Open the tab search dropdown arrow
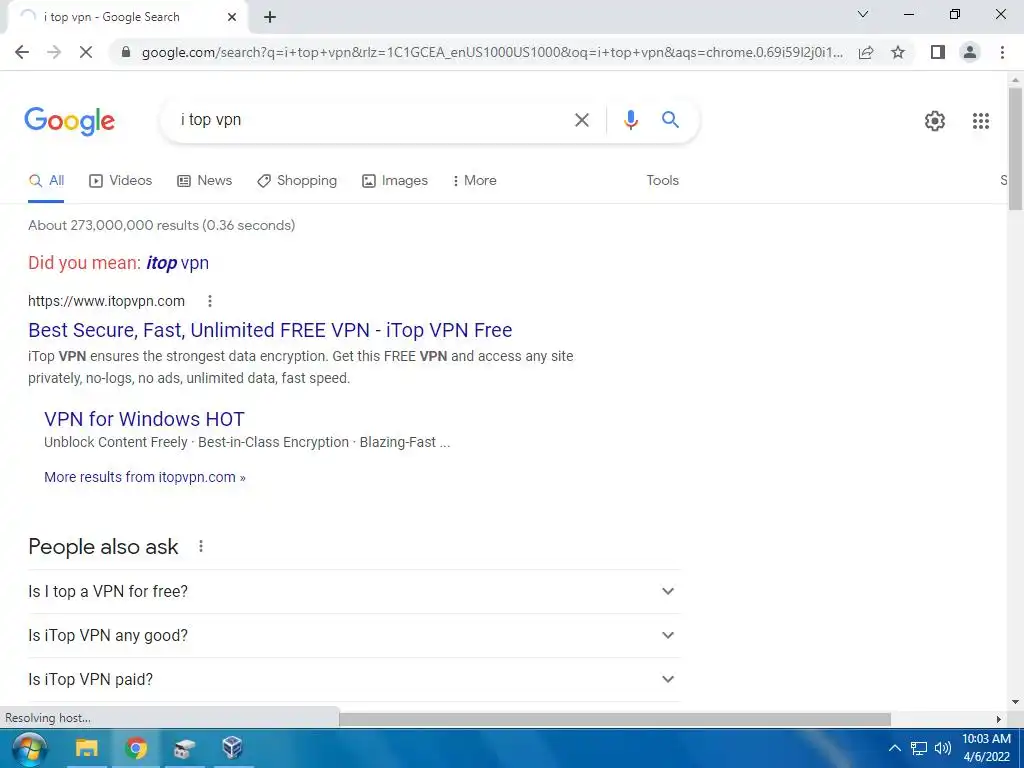Screen dimensions: 1024x768 tap(863, 14)
